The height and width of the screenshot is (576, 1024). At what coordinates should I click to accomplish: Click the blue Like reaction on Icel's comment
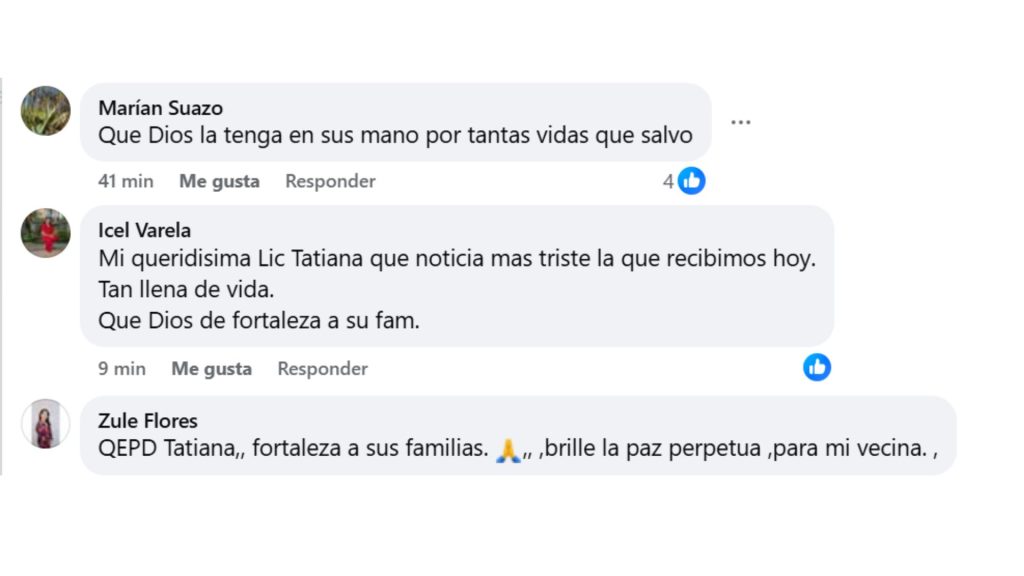(817, 367)
